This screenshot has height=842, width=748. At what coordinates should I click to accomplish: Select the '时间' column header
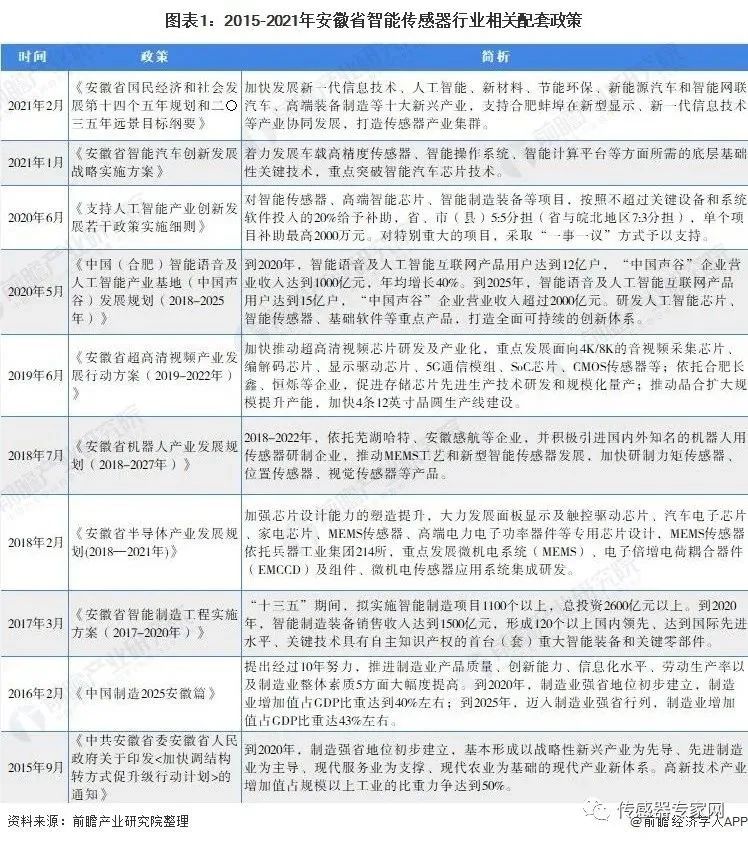[x=33, y=56]
